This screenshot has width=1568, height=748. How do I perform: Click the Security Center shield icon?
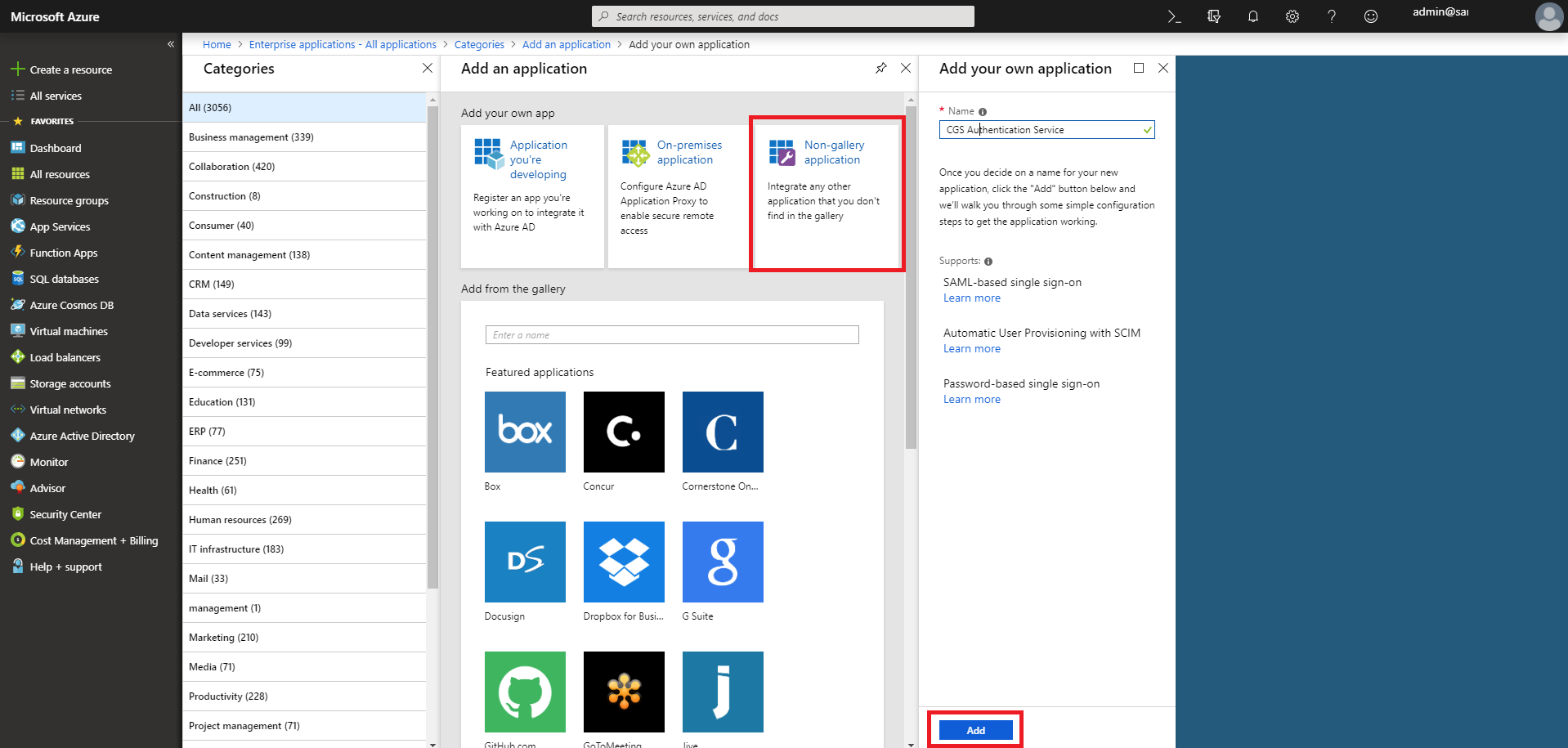click(17, 513)
